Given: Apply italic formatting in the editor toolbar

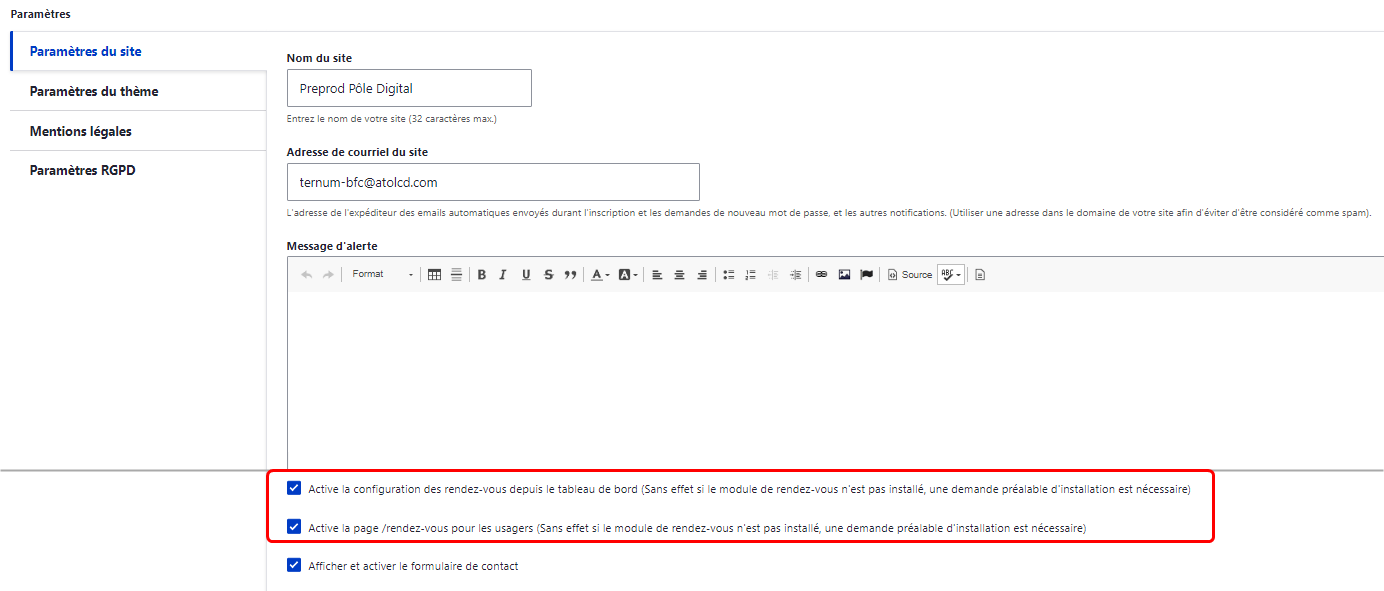Looking at the screenshot, I should click(x=503, y=275).
